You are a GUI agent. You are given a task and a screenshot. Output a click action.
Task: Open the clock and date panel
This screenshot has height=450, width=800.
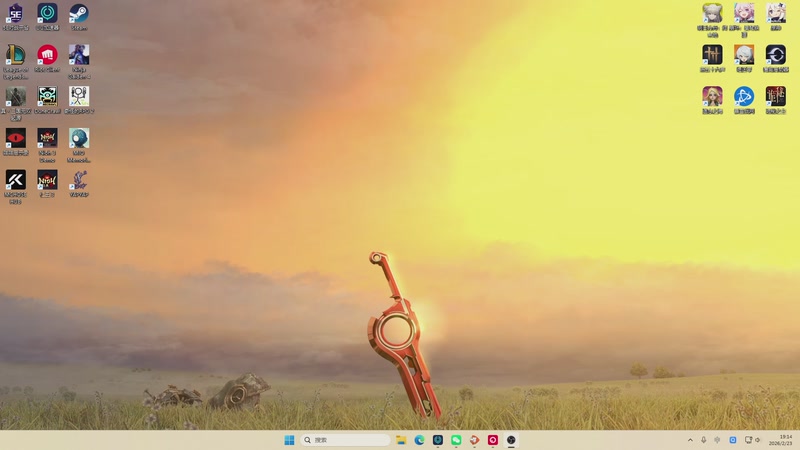[x=781, y=440]
